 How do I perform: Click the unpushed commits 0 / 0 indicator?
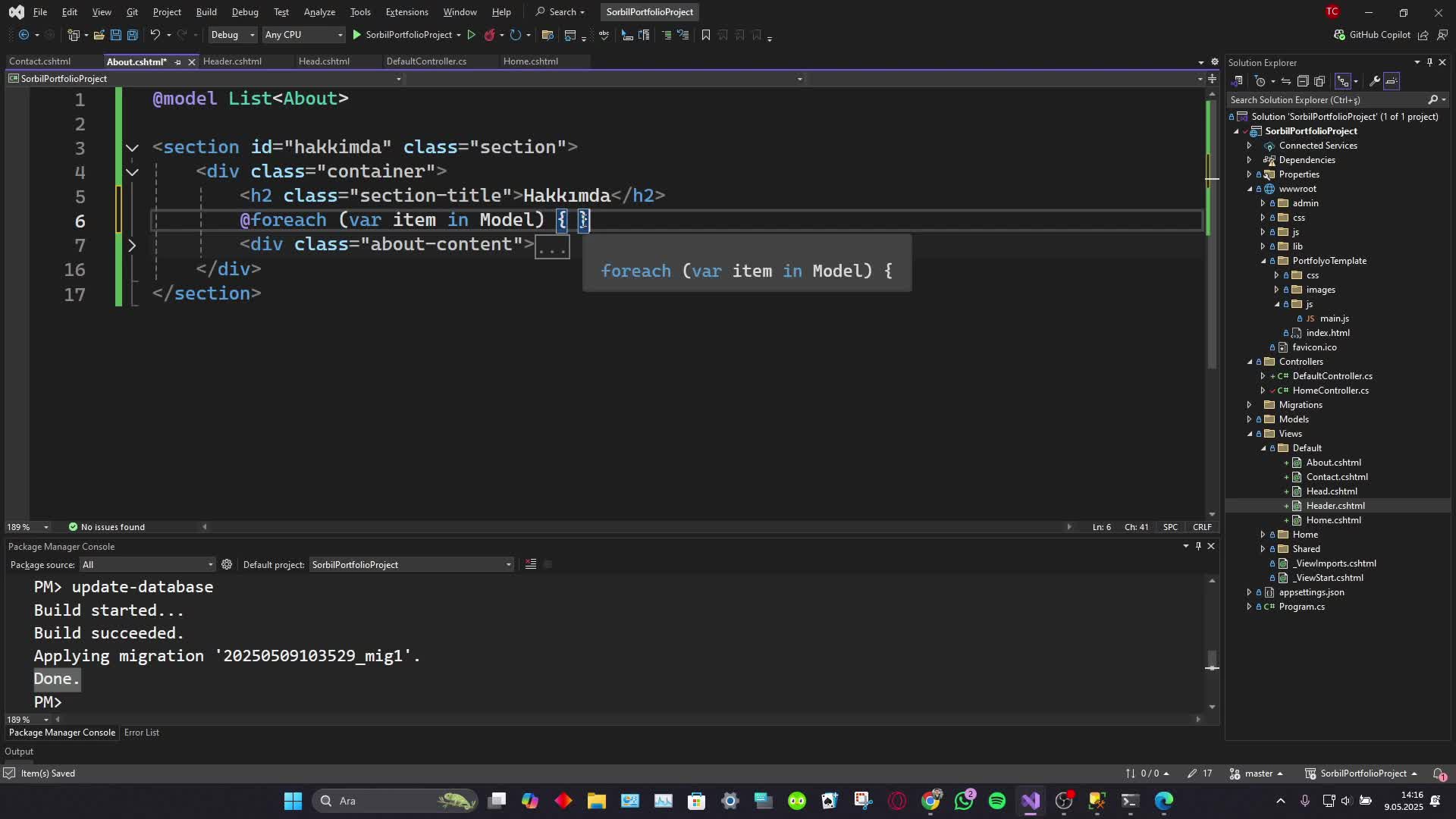(x=1147, y=773)
